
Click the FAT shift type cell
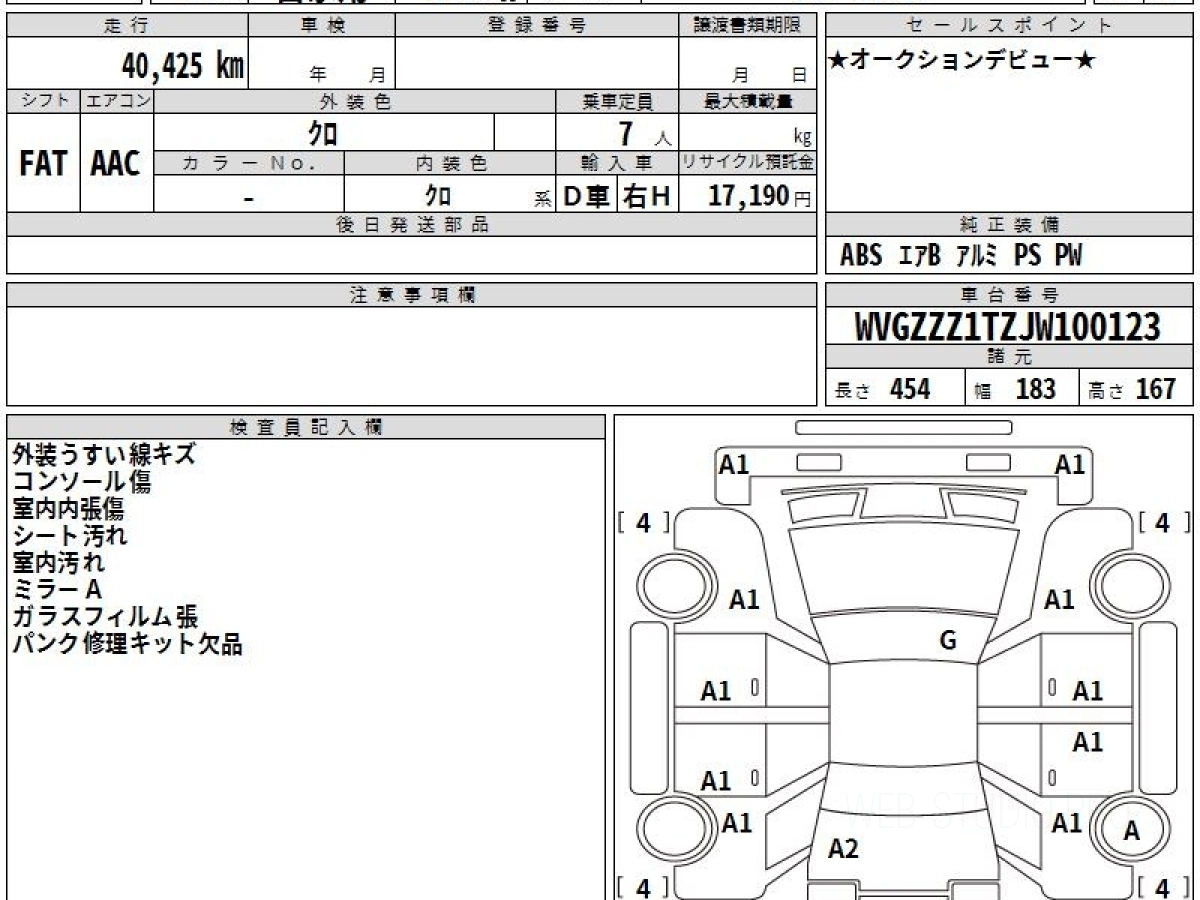click(x=43, y=165)
